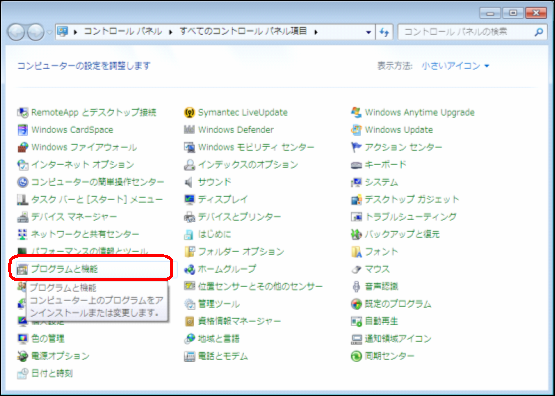Viewport: 555px width, 396px height.
Task: Click the Back navigation button
Action: (16, 32)
